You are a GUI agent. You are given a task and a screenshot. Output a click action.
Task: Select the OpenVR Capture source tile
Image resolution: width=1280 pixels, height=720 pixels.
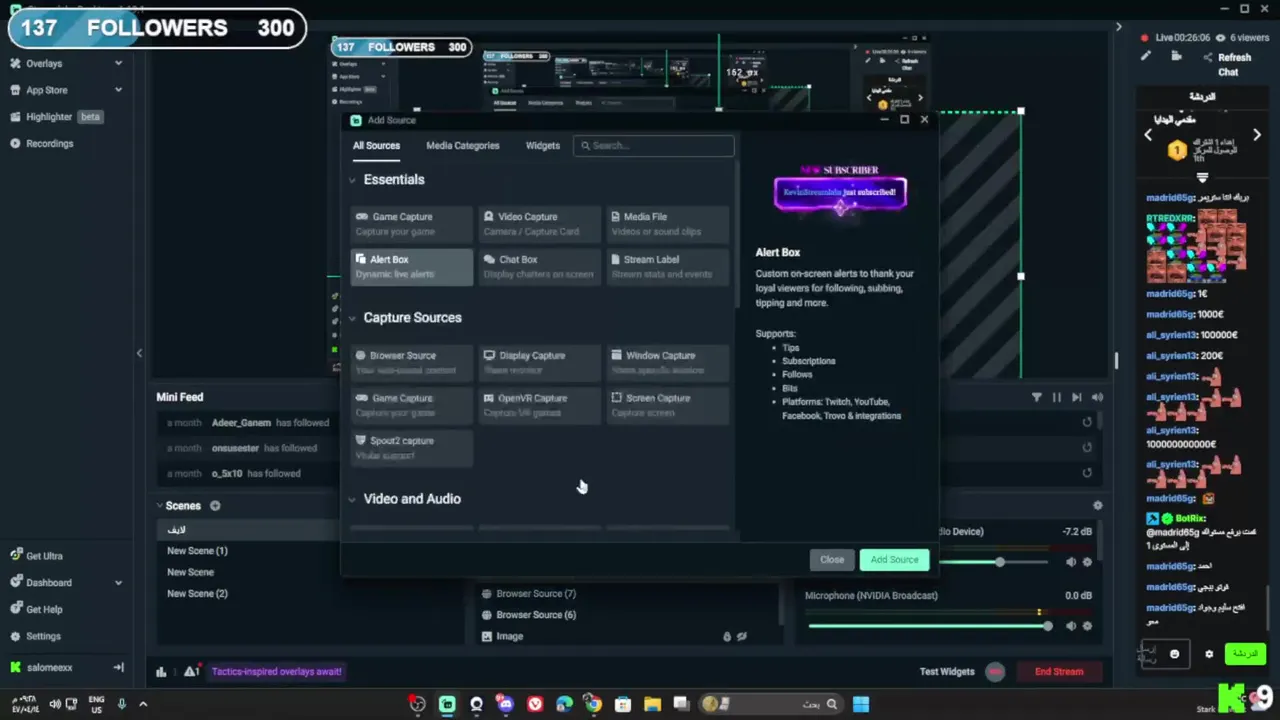click(539, 406)
